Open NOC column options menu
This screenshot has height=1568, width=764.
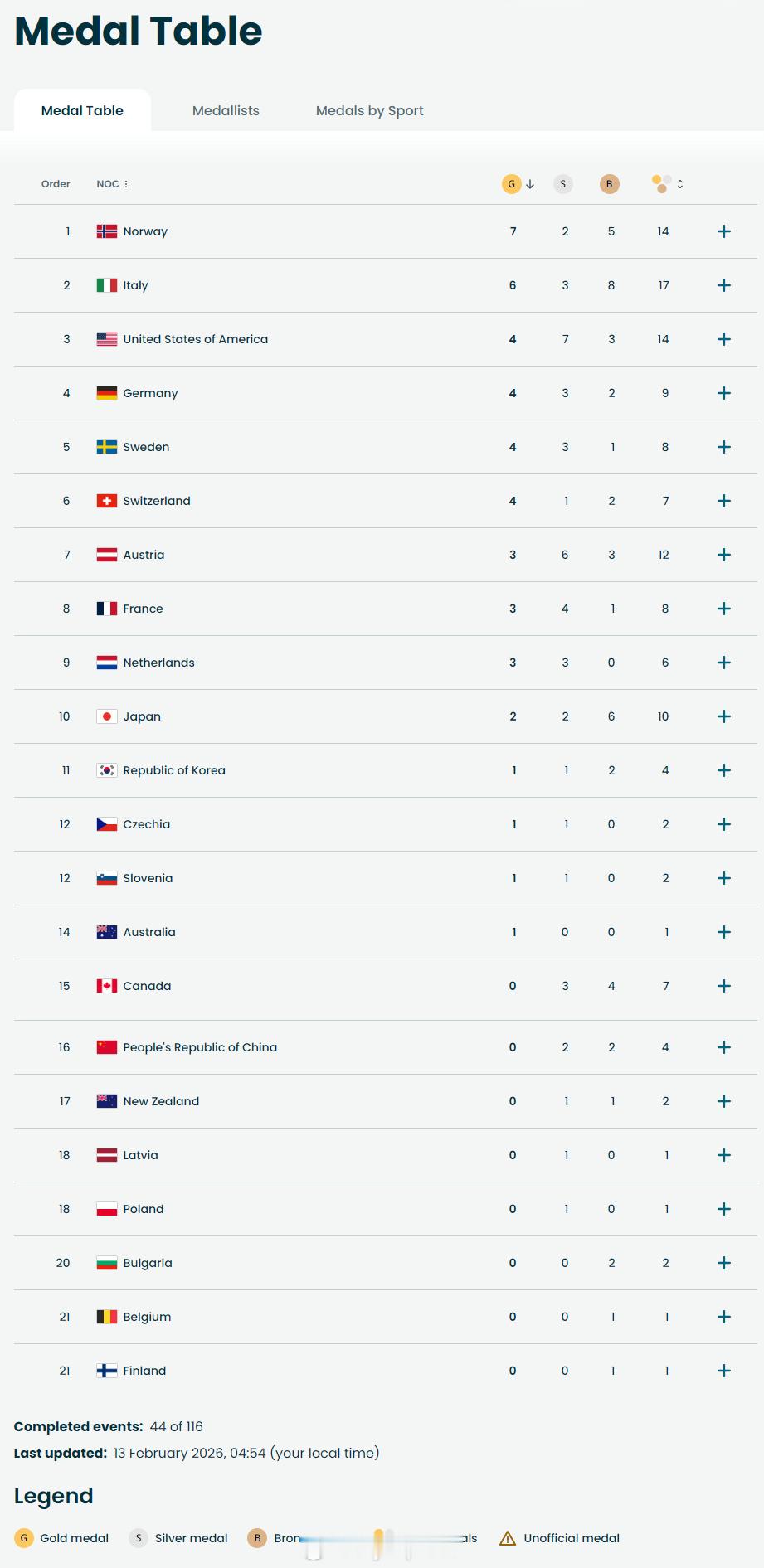click(126, 184)
